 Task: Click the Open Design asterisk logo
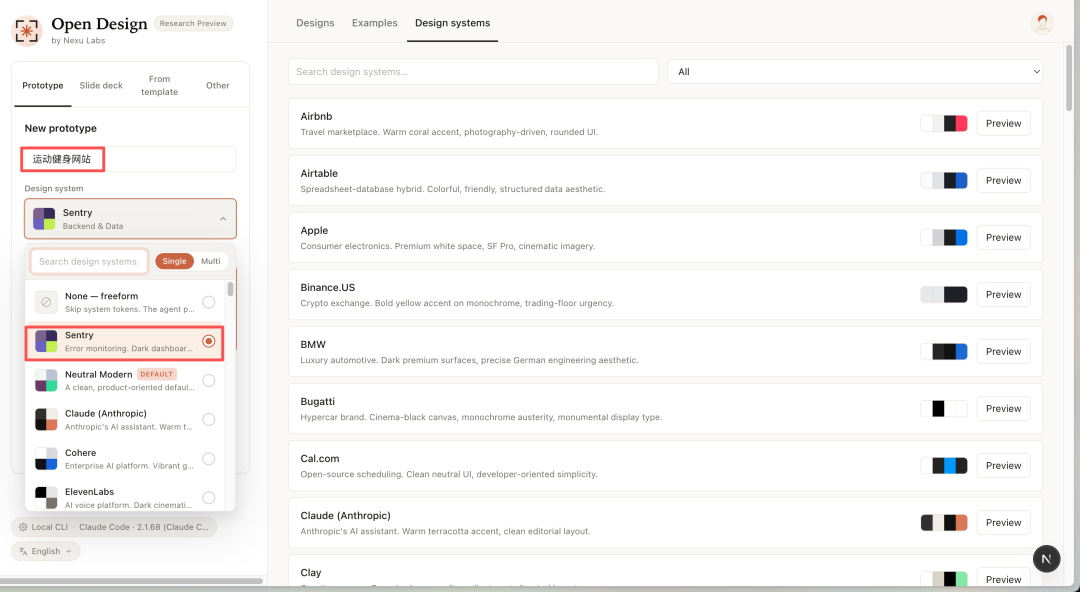point(27,31)
